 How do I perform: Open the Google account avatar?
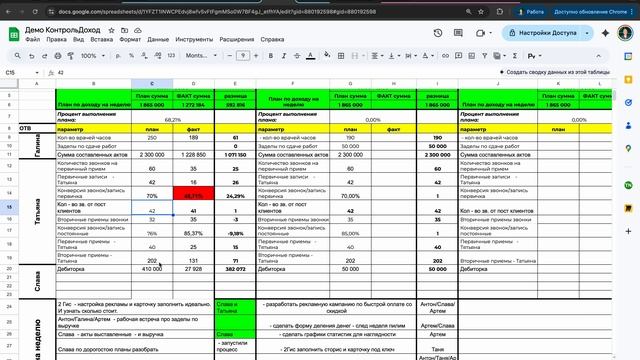625,33
